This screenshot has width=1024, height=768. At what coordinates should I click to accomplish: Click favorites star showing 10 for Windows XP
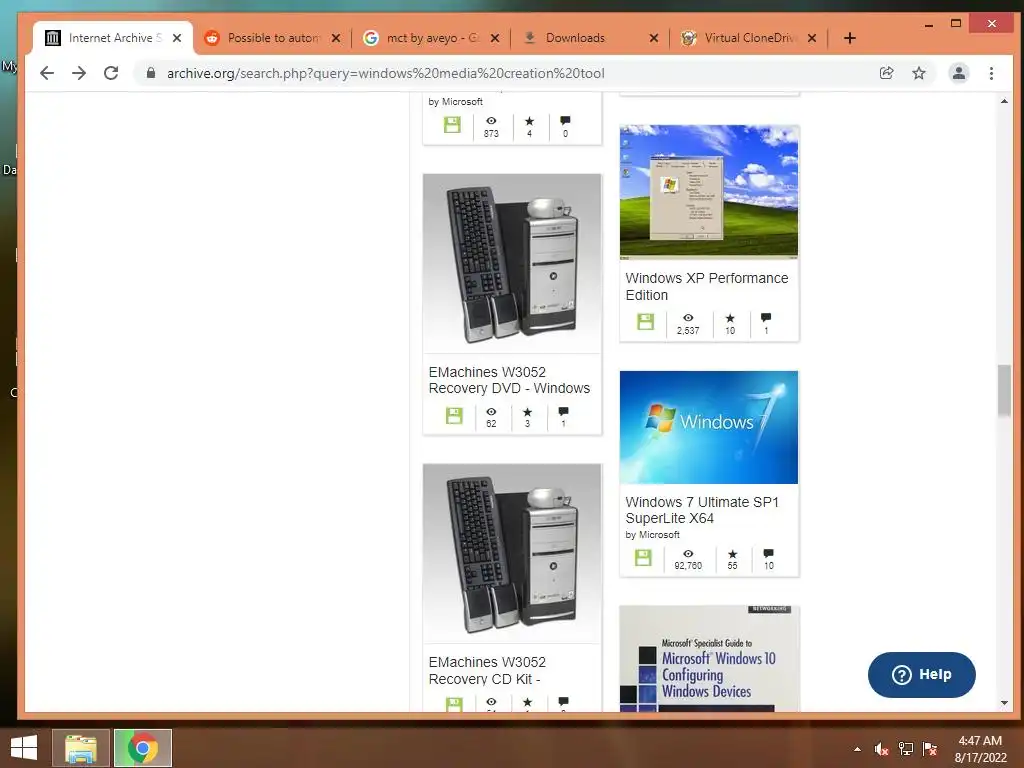730,318
